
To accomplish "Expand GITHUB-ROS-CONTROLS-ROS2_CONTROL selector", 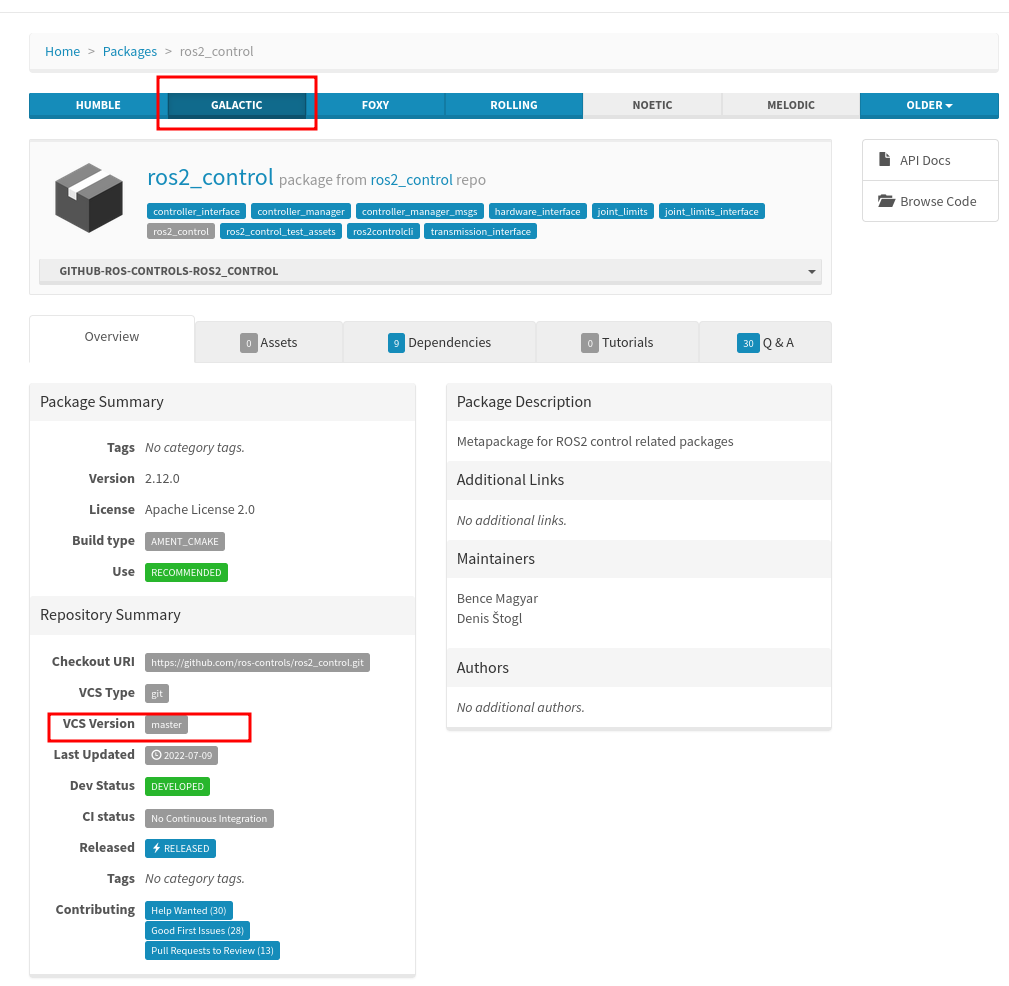I will 430,271.
